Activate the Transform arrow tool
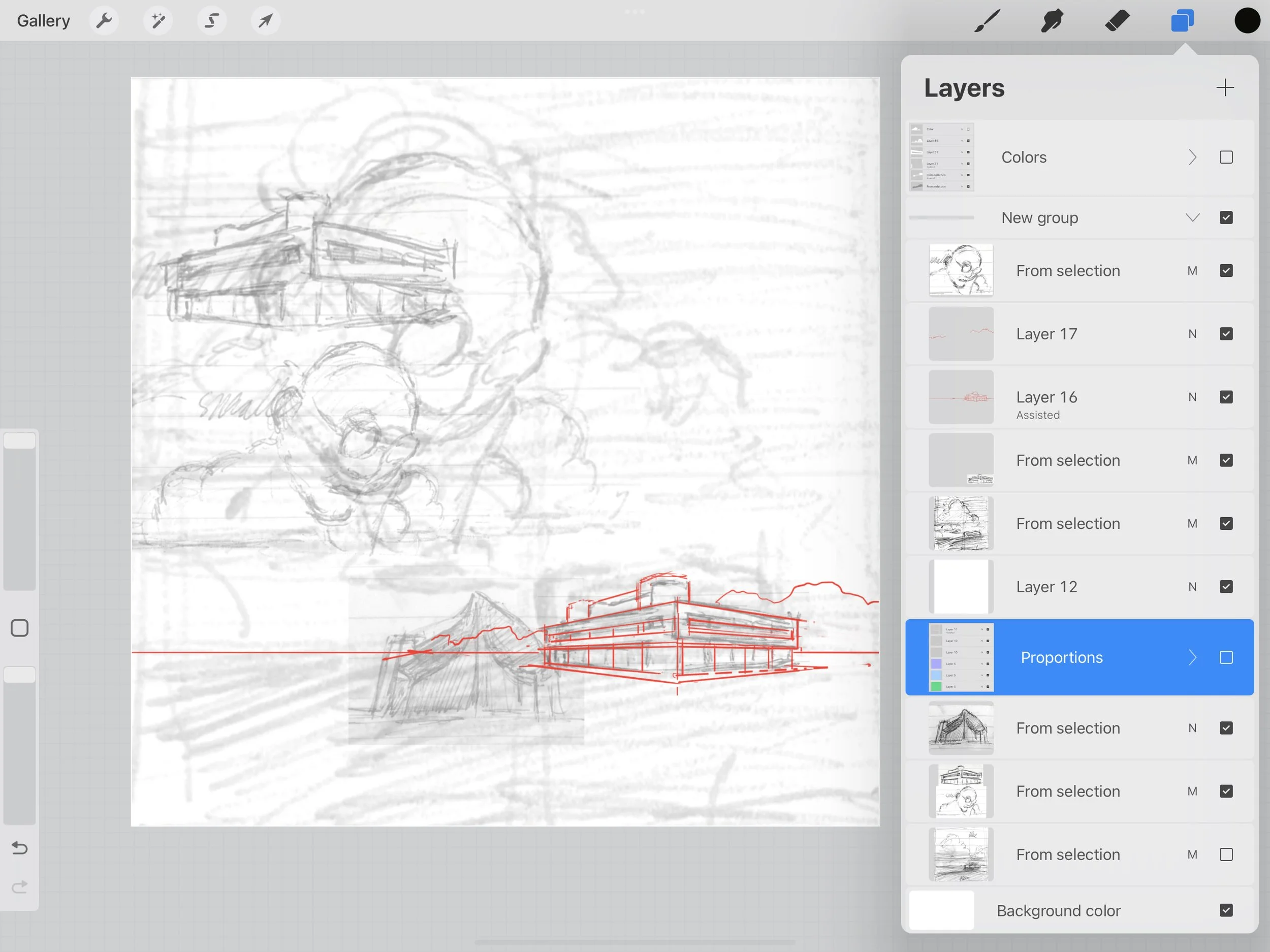This screenshot has height=952, width=1270. (x=265, y=20)
